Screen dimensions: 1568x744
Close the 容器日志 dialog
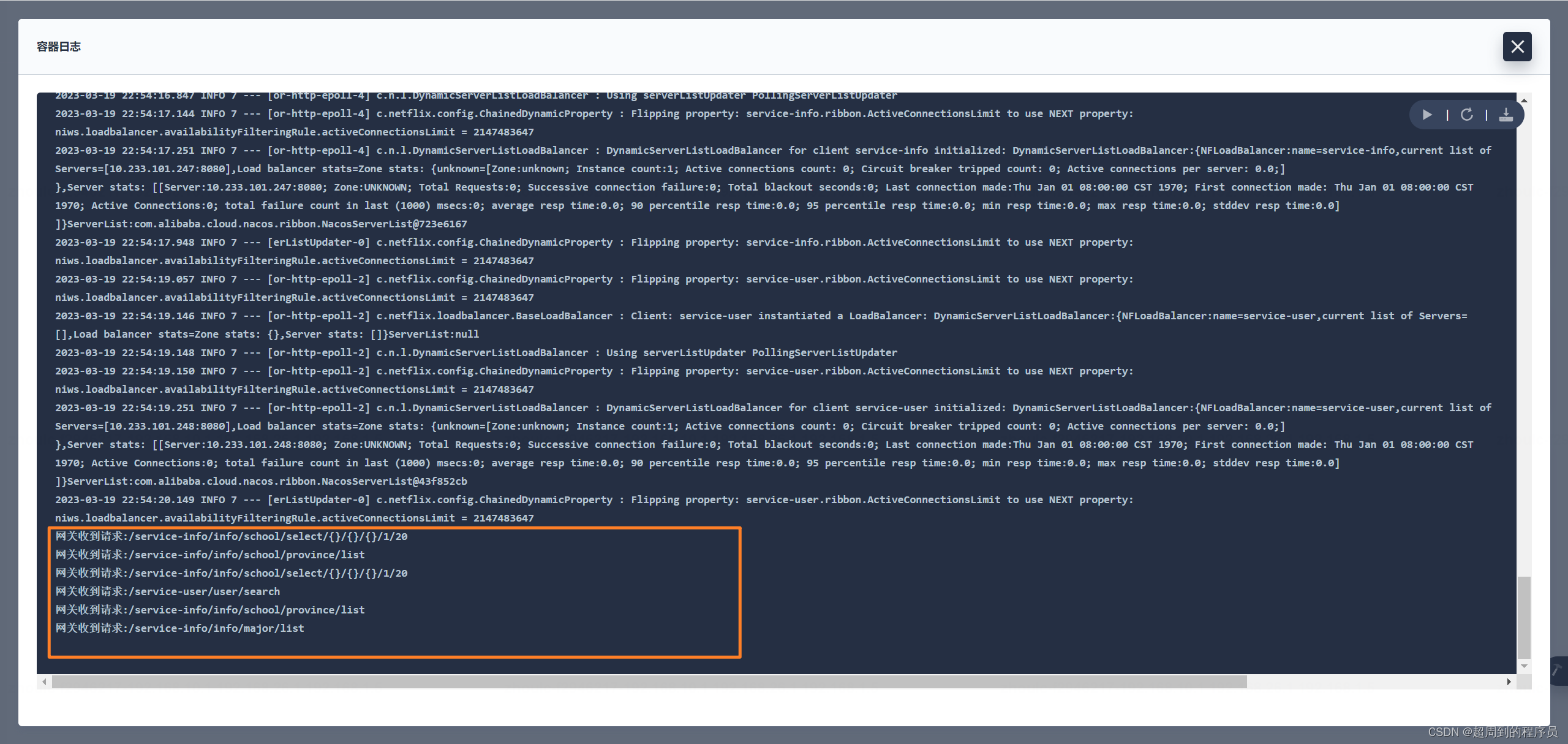[x=1517, y=47]
